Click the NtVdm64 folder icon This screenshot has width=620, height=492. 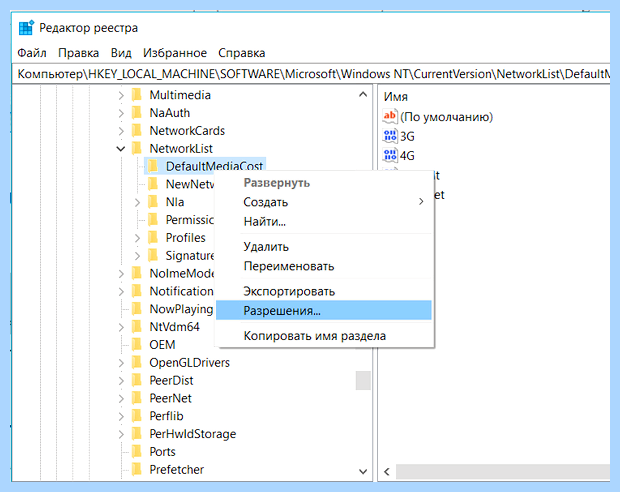(137, 327)
